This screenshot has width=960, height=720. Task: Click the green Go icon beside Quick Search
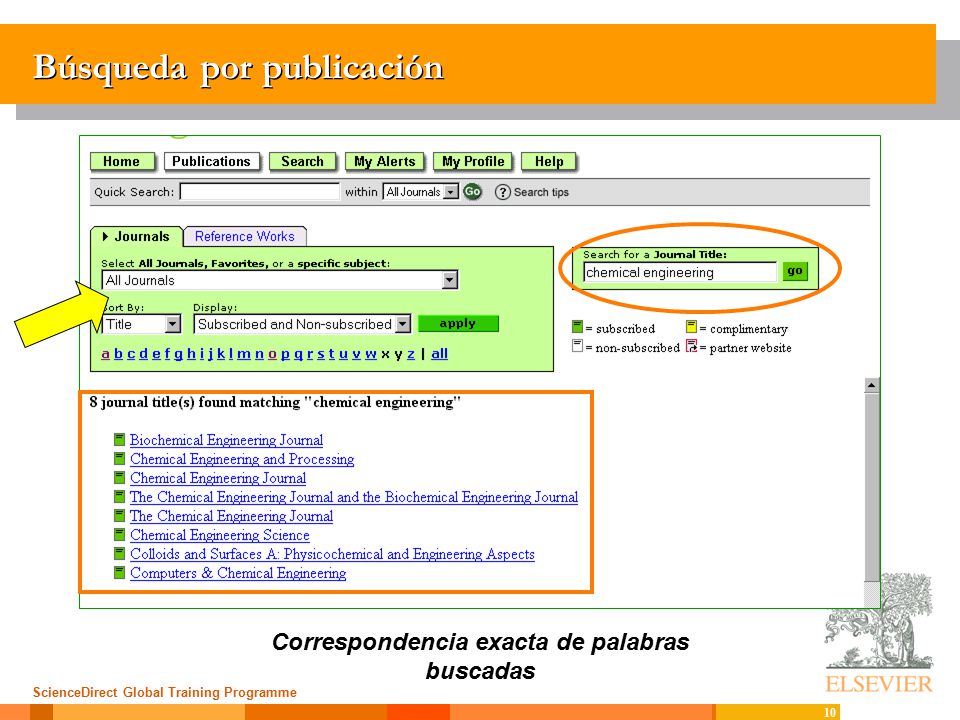pyautogui.click(x=472, y=192)
